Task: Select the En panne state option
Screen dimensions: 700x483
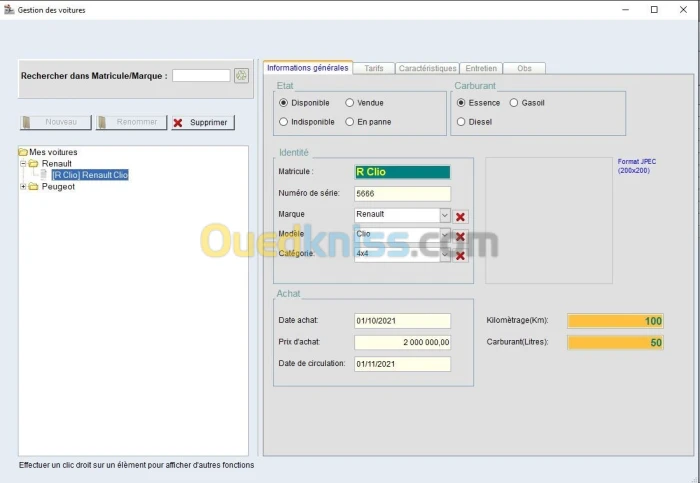Action: coord(349,121)
